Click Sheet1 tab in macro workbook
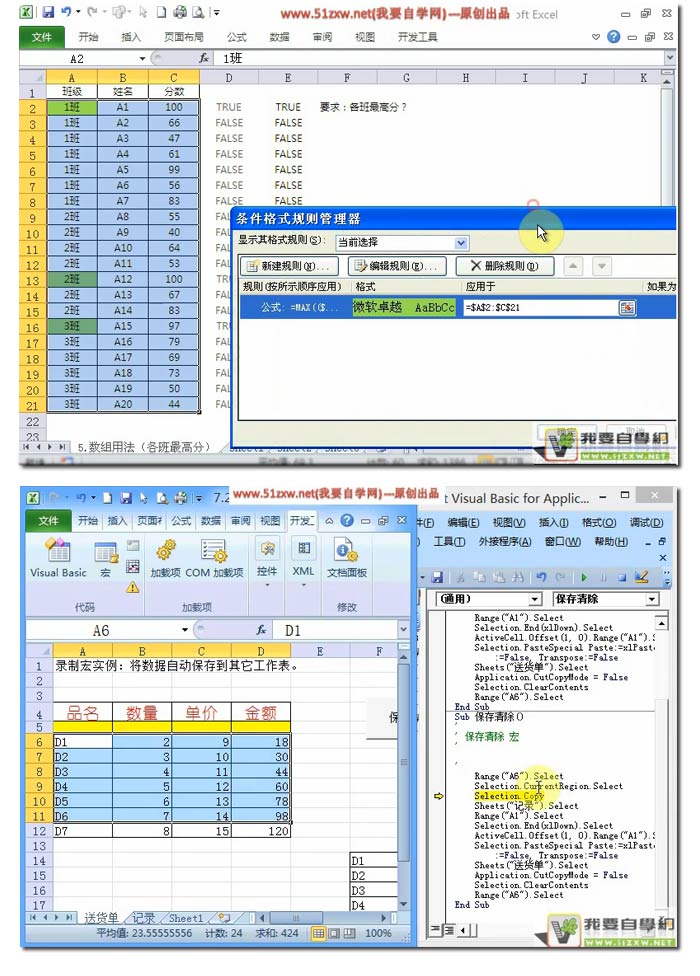This screenshot has width=700, height=976. pos(185,917)
